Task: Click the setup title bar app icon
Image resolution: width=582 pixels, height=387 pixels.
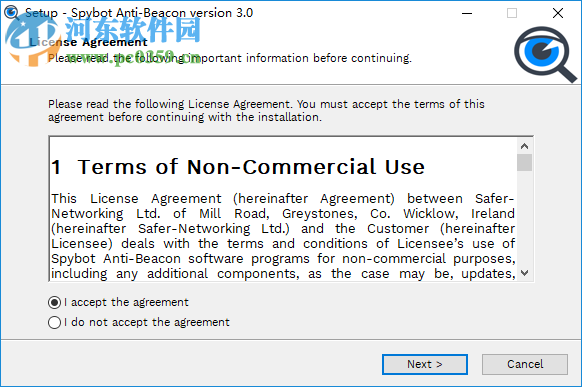Action: 12,13
